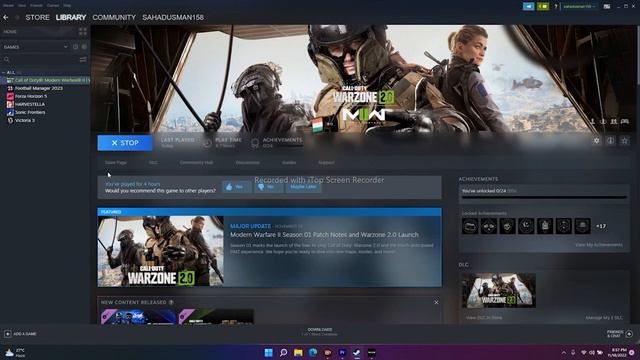
Task: Open taskbar Search icon
Action: [283, 353]
